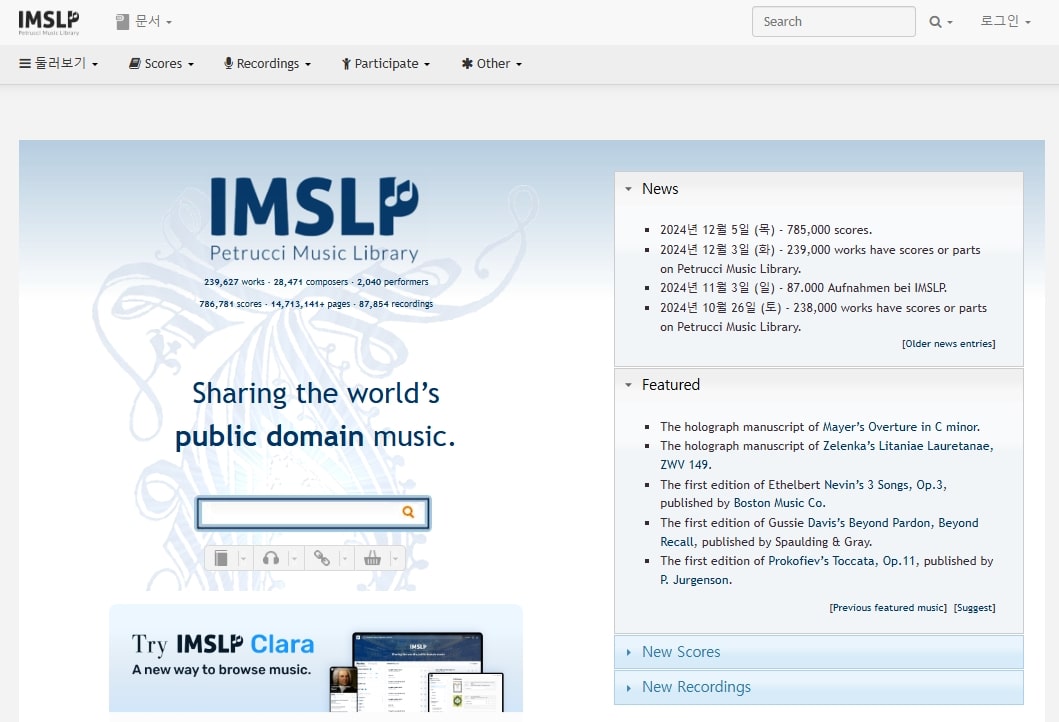Viewport: 1059px width, 722px height.
Task: Expand the New Recordings section
Action: click(x=819, y=687)
